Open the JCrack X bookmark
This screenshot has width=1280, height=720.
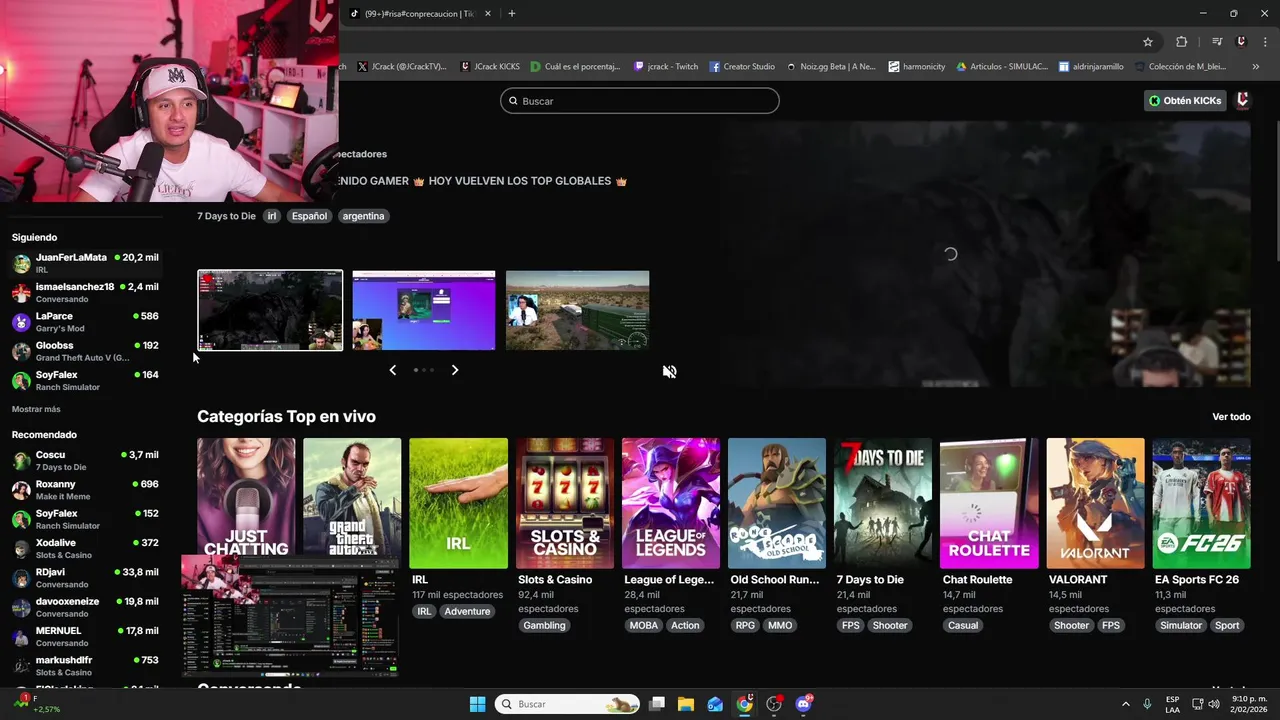(401, 66)
